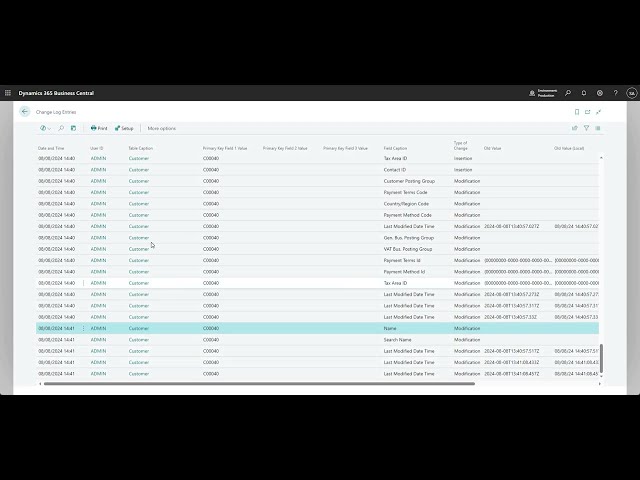Click Primary Key Field 1 Value header
This screenshot has width=640, height=480.
point(225,148)
